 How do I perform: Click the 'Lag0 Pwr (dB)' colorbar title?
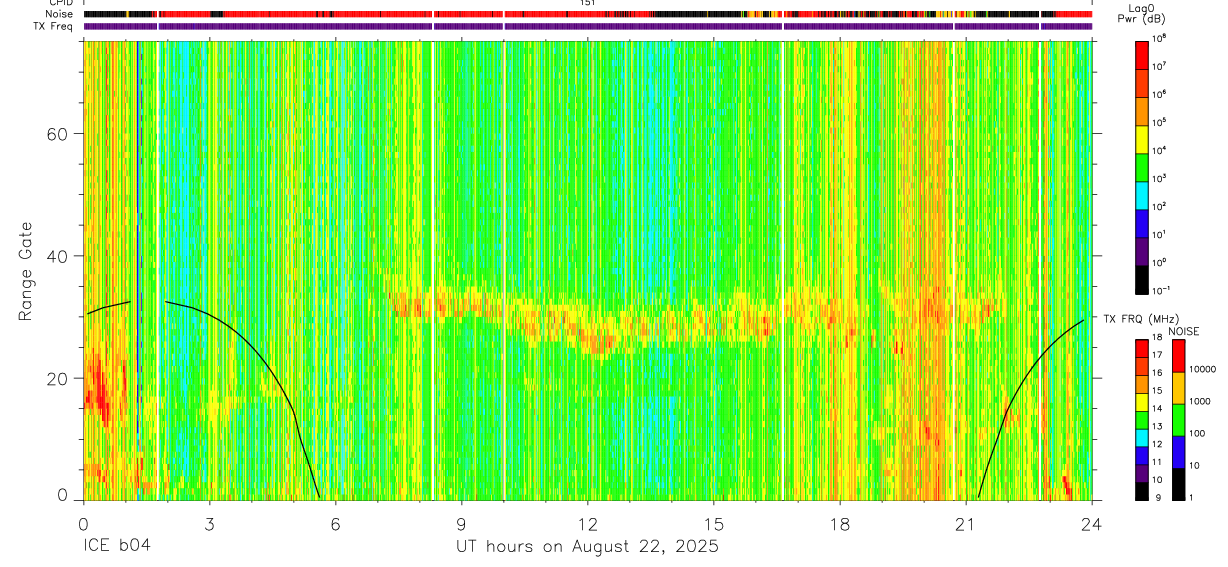pyautogui.click(x=1142, y=13)
